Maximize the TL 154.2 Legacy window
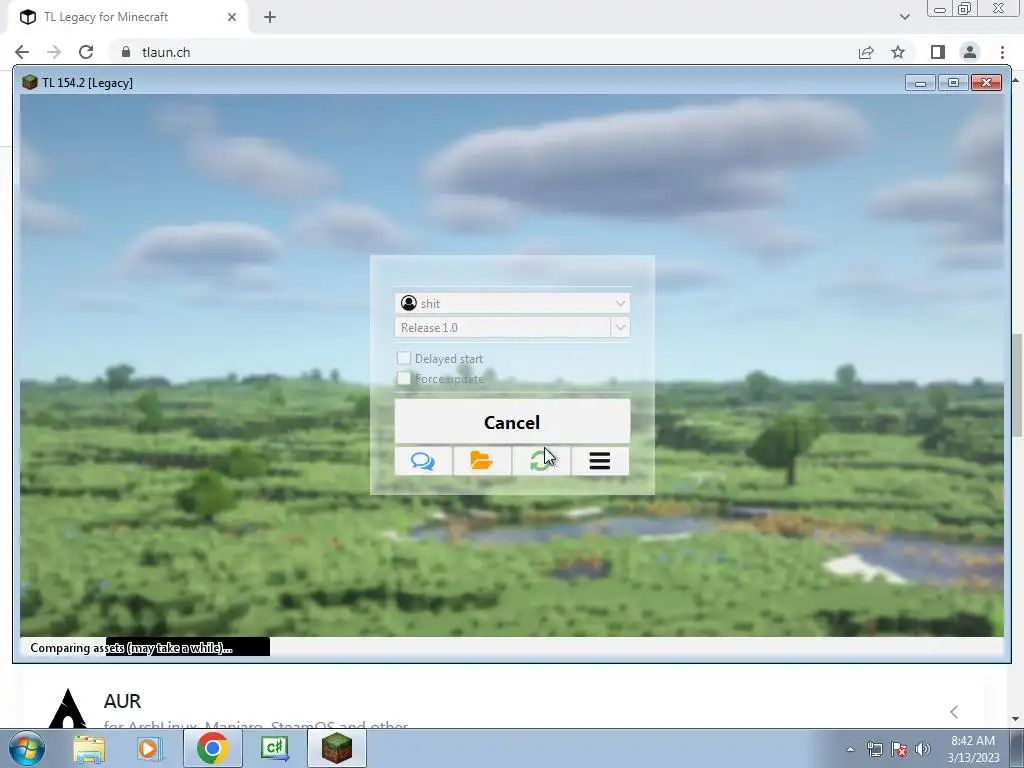1024x768 pixels. pos(953,82)
